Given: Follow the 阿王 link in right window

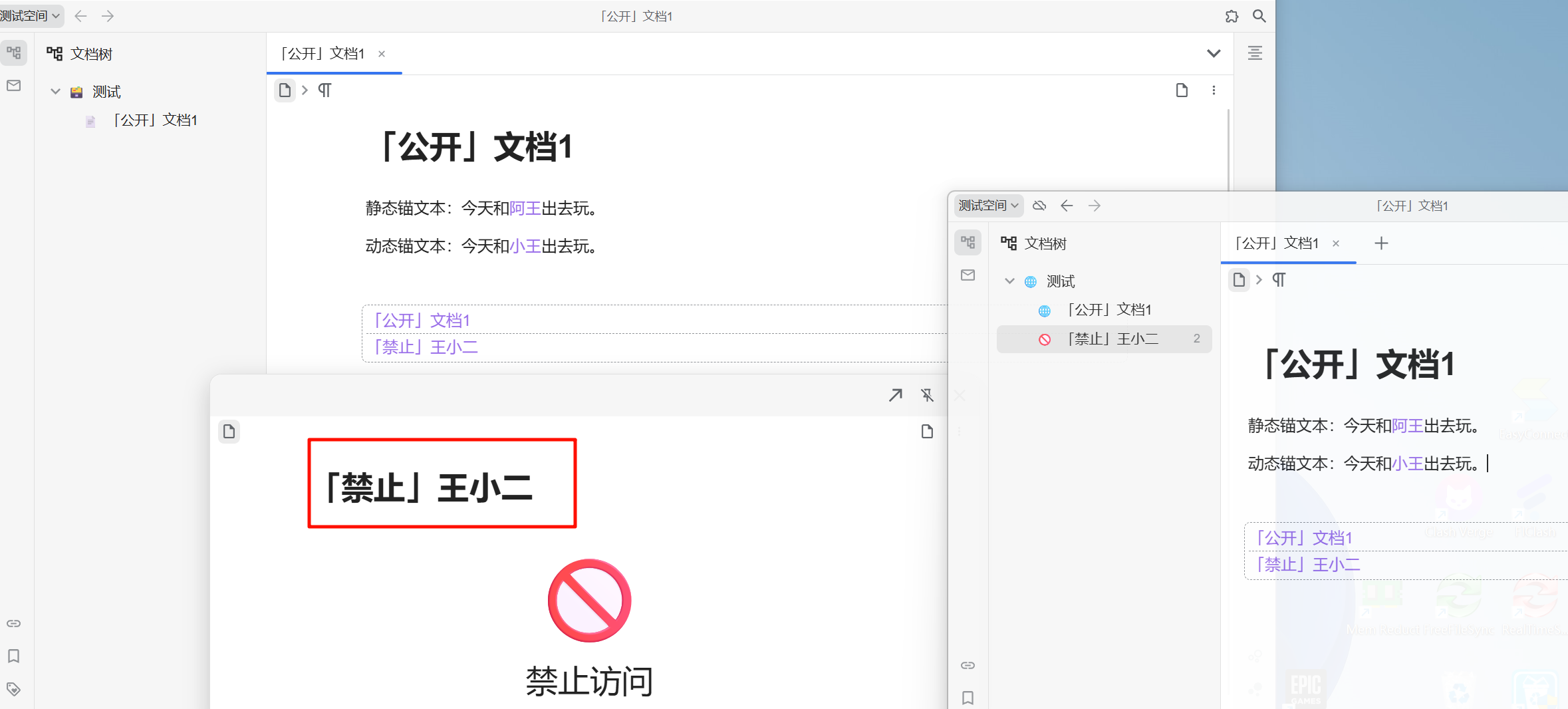Looking at the screenshot, I should [x=1408, y=426].
